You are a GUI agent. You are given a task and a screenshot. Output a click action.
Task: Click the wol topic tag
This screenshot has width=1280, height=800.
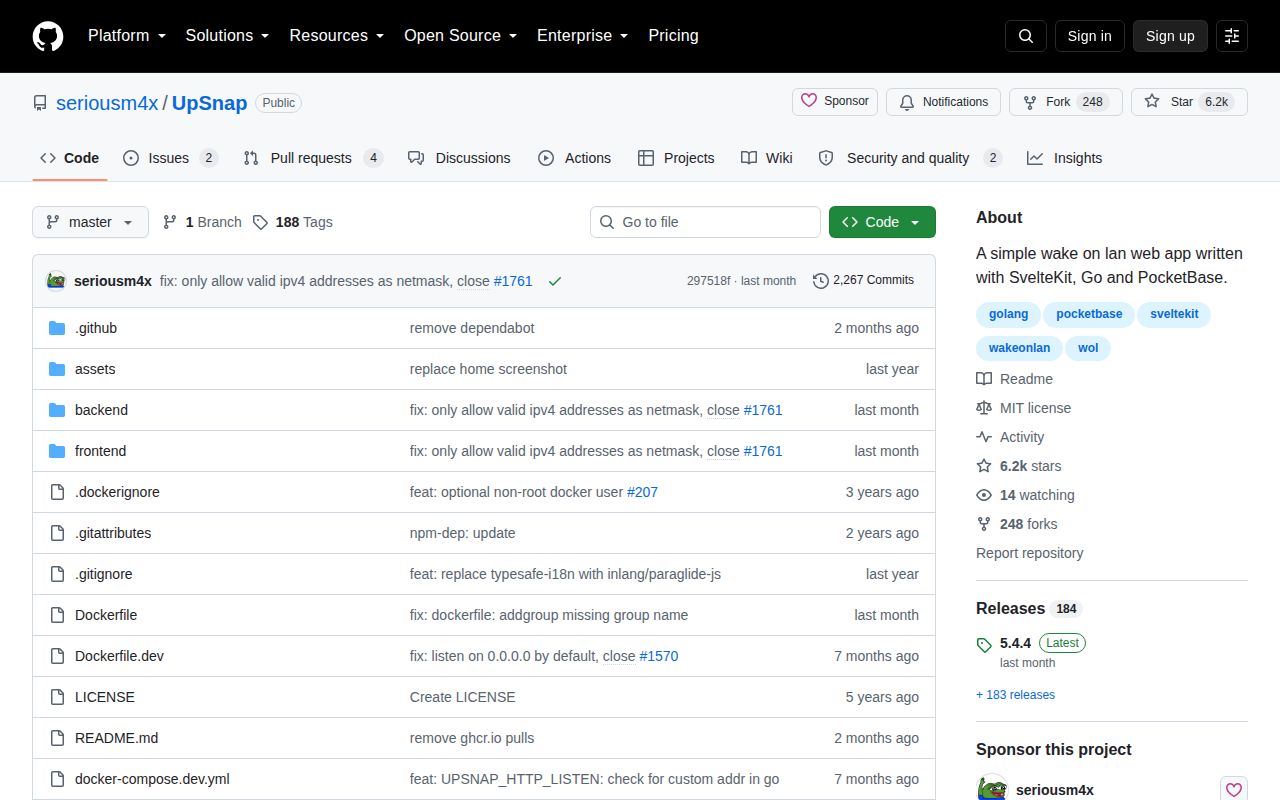pos(1088,348)
